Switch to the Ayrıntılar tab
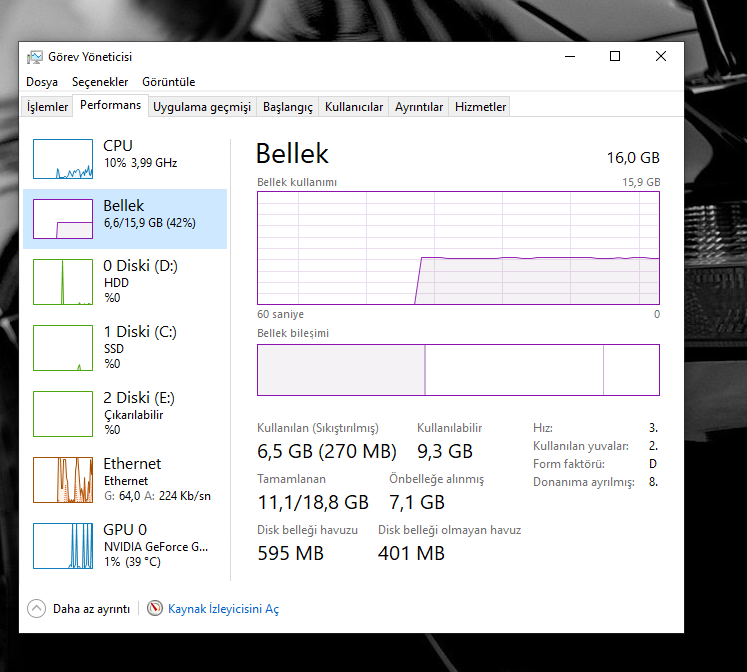Image resolution: width=747 pixels, height=672 pixels. [x=419, y=107]
